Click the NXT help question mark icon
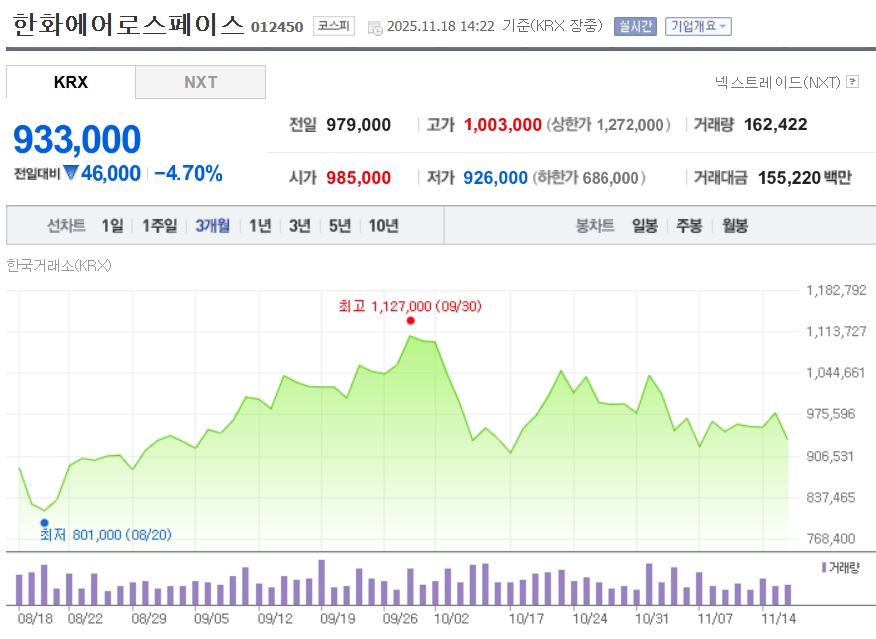The height and width of the screenshot is (639, 876). [x=852, y=82]
